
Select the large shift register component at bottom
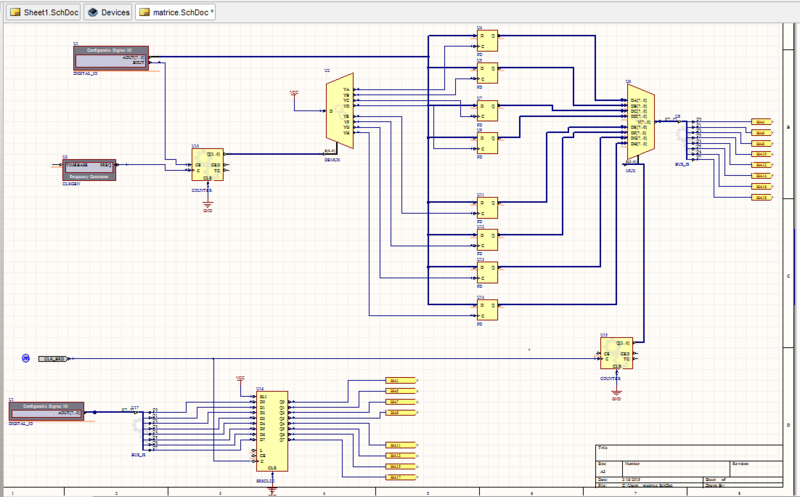pyautogui.click(x=272, y=430)
